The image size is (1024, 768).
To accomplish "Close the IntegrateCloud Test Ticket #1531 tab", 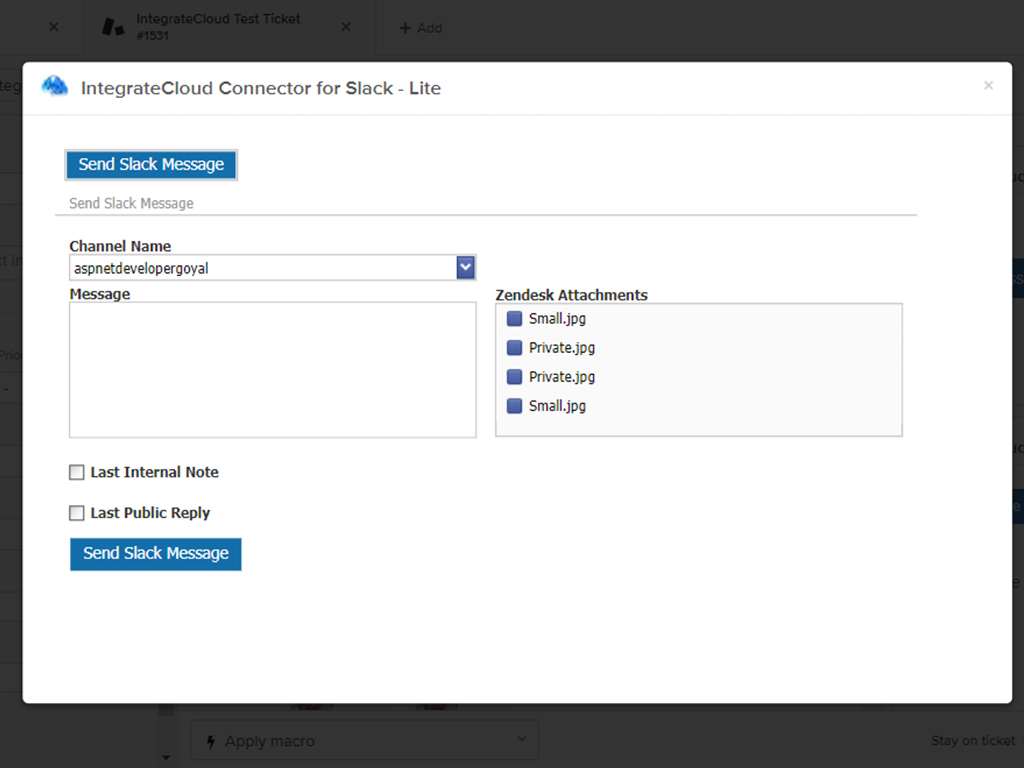I will [345, 27].
